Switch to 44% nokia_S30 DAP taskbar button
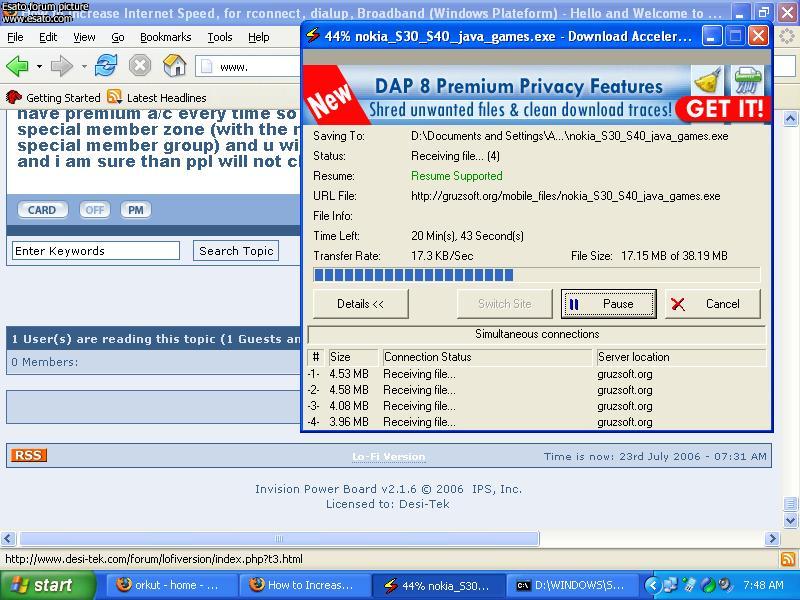This screenshot has width=800, height=600. (439, 585)
